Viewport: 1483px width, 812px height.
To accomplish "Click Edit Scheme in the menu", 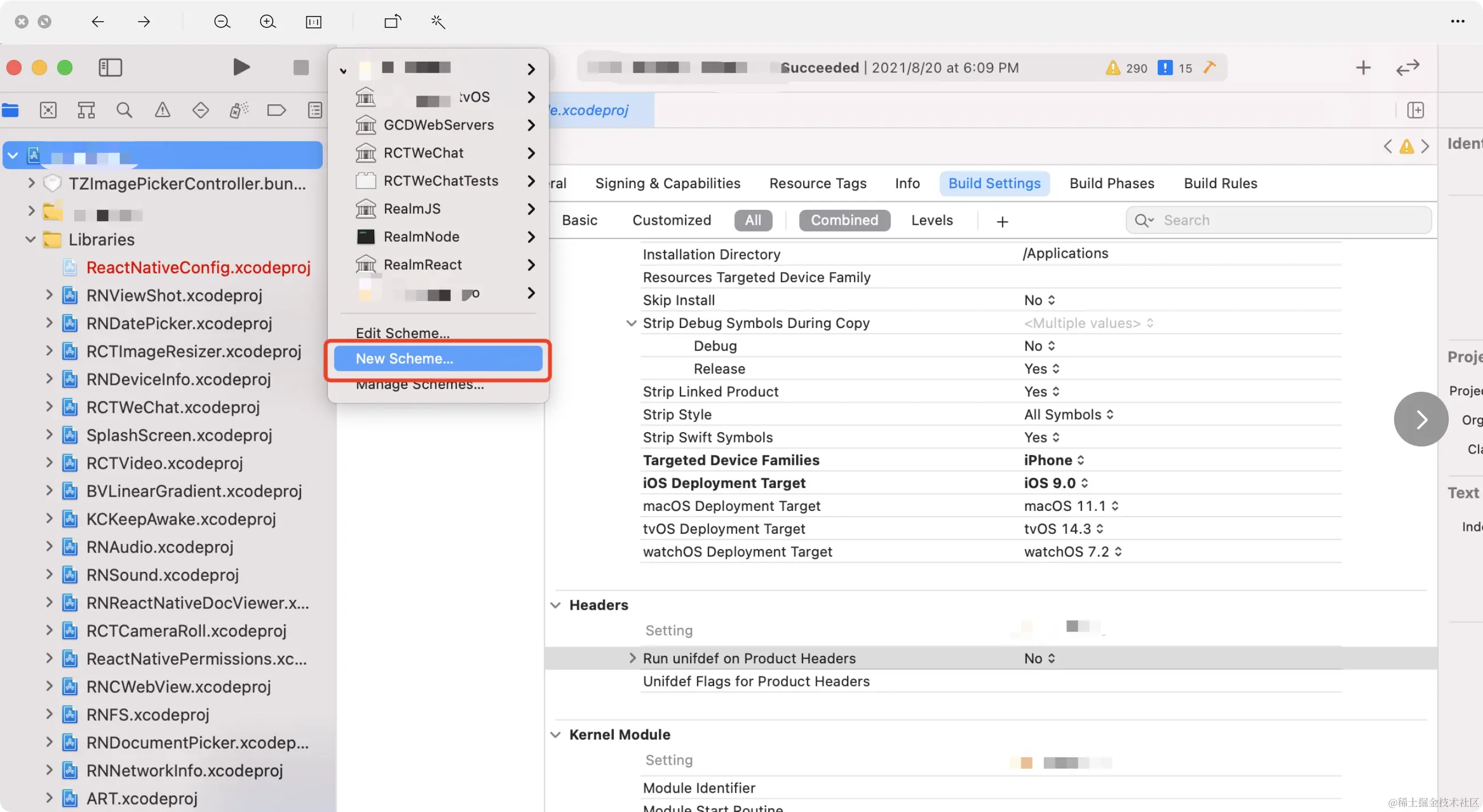I will 402,332.
